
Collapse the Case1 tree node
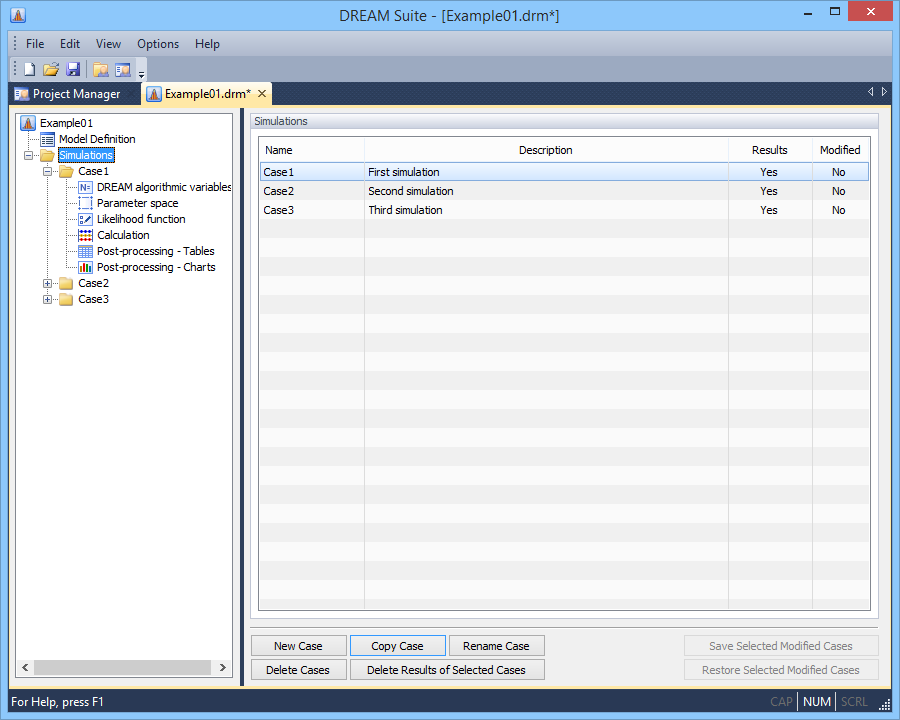pyautogui.click(x=47, y=172)
